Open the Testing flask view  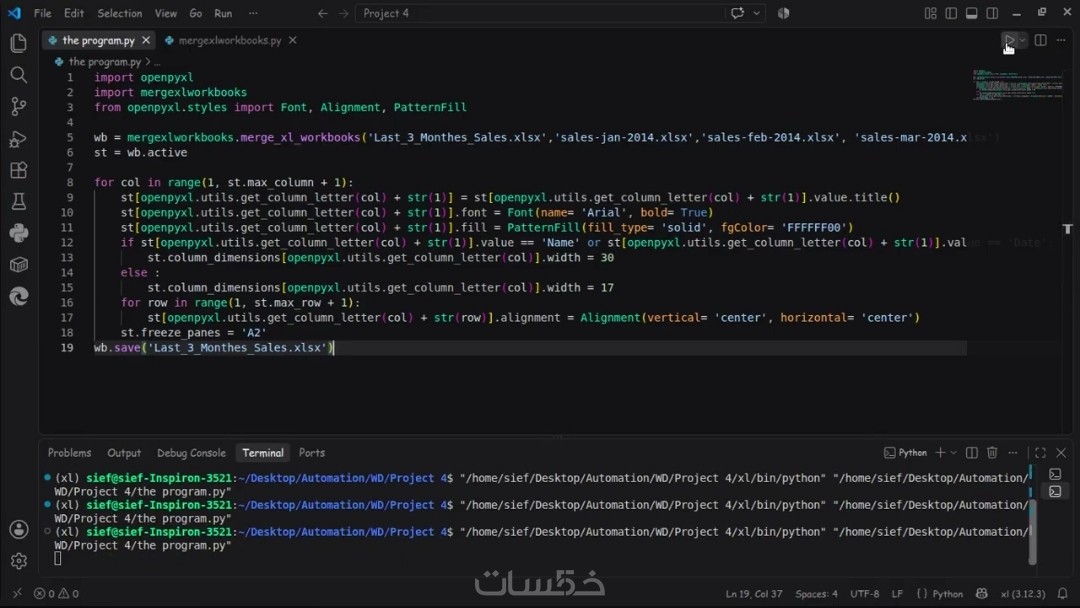coord(19,201)
